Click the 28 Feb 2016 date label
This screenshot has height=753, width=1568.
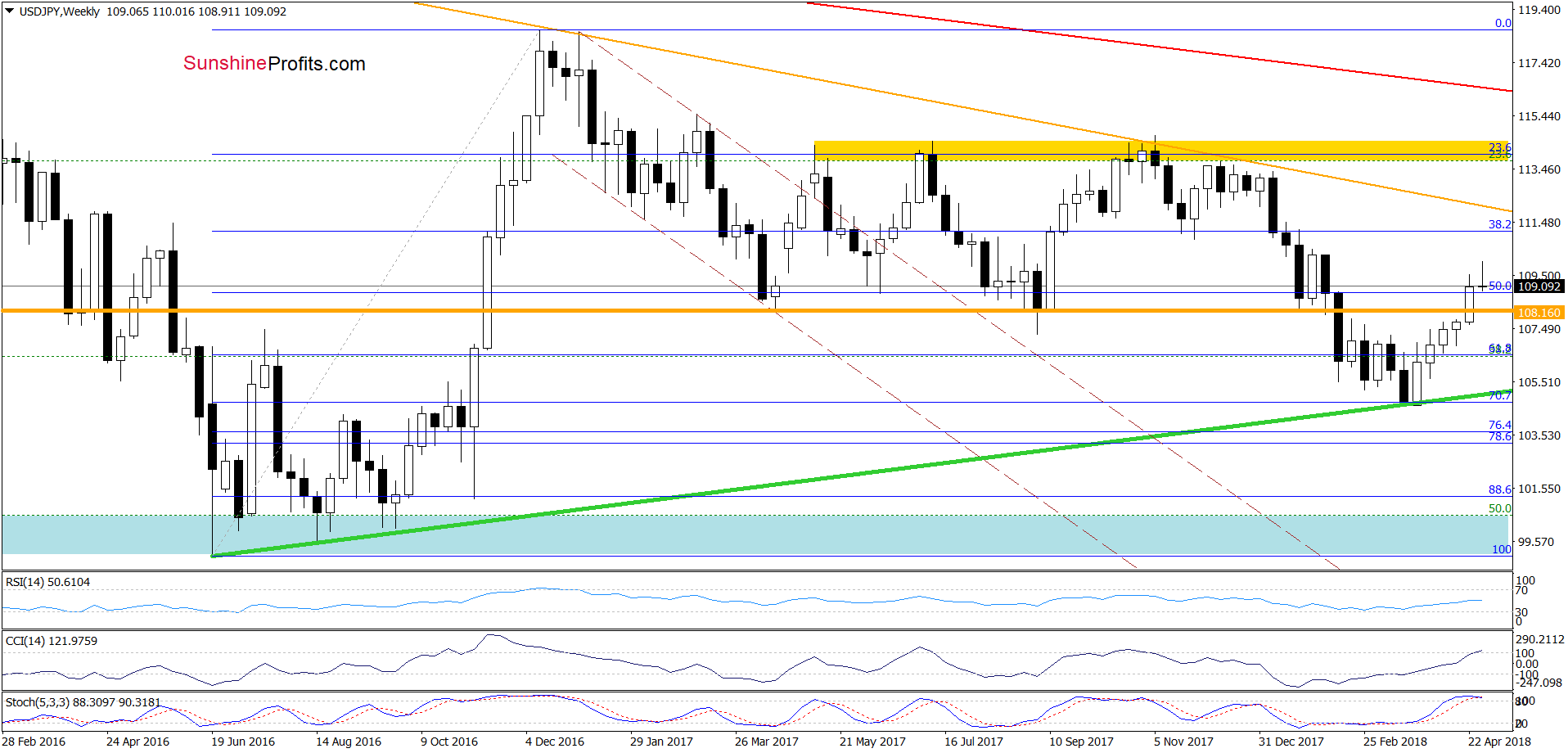[34, 742]
